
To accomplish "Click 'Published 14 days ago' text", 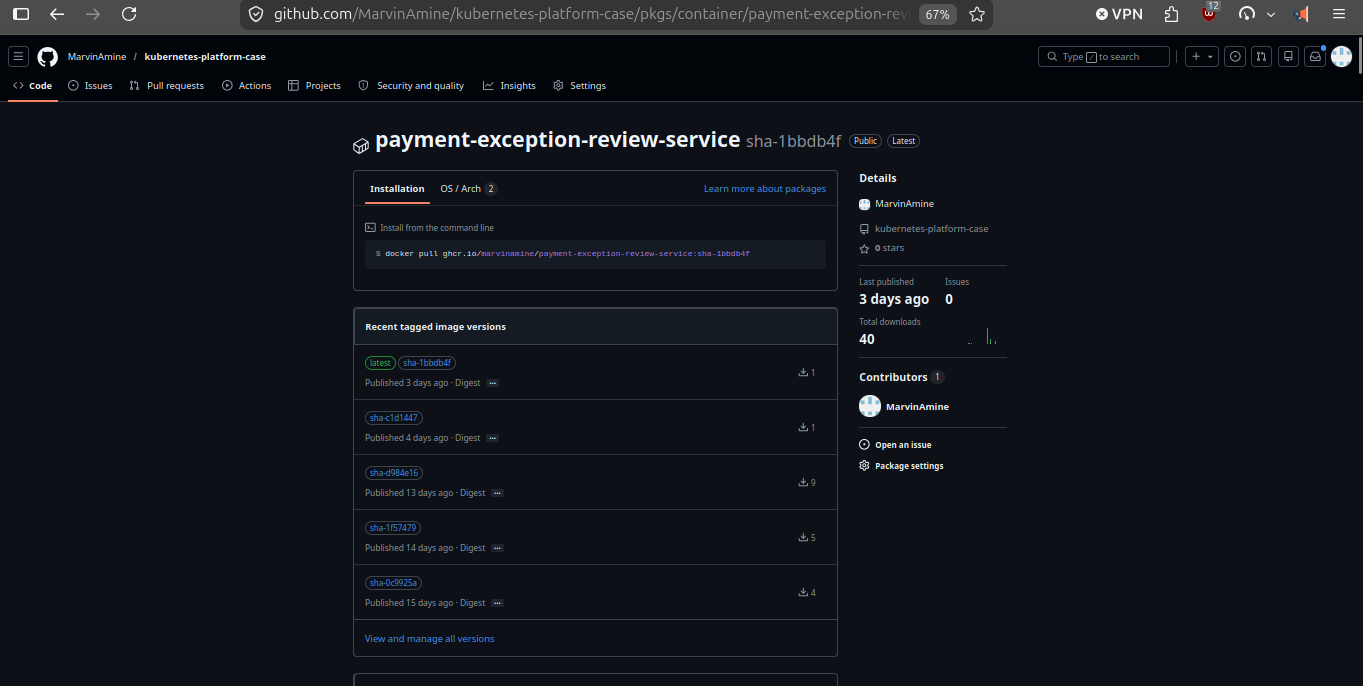I will 409,548.
